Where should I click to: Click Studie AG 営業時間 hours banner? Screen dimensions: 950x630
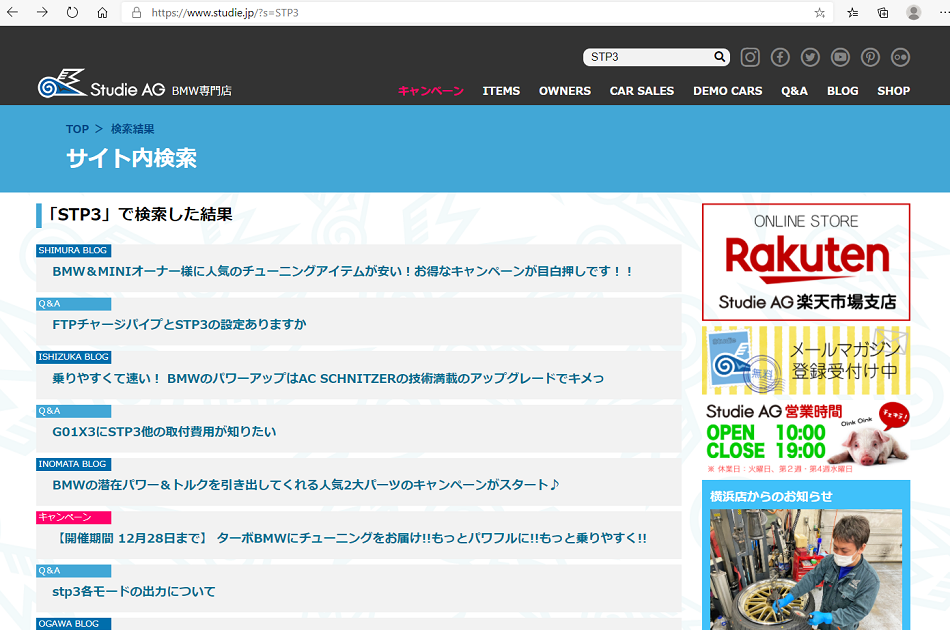pos(806,437)
